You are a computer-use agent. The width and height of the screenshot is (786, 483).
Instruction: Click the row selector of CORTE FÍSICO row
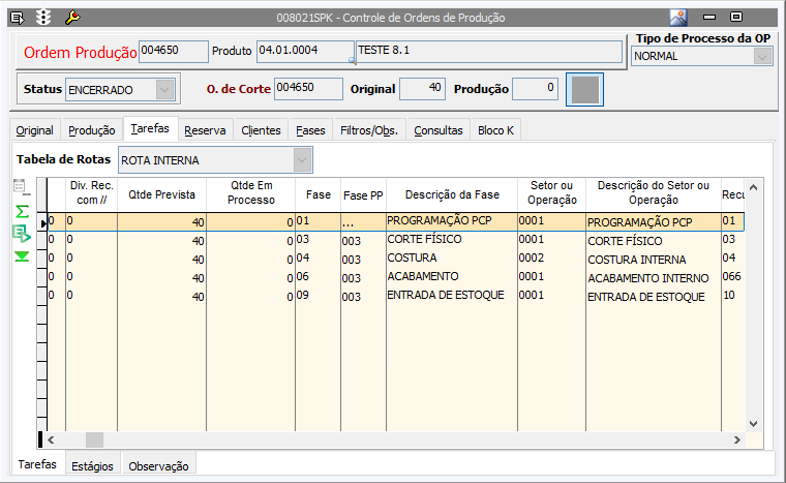coord(42,240)
